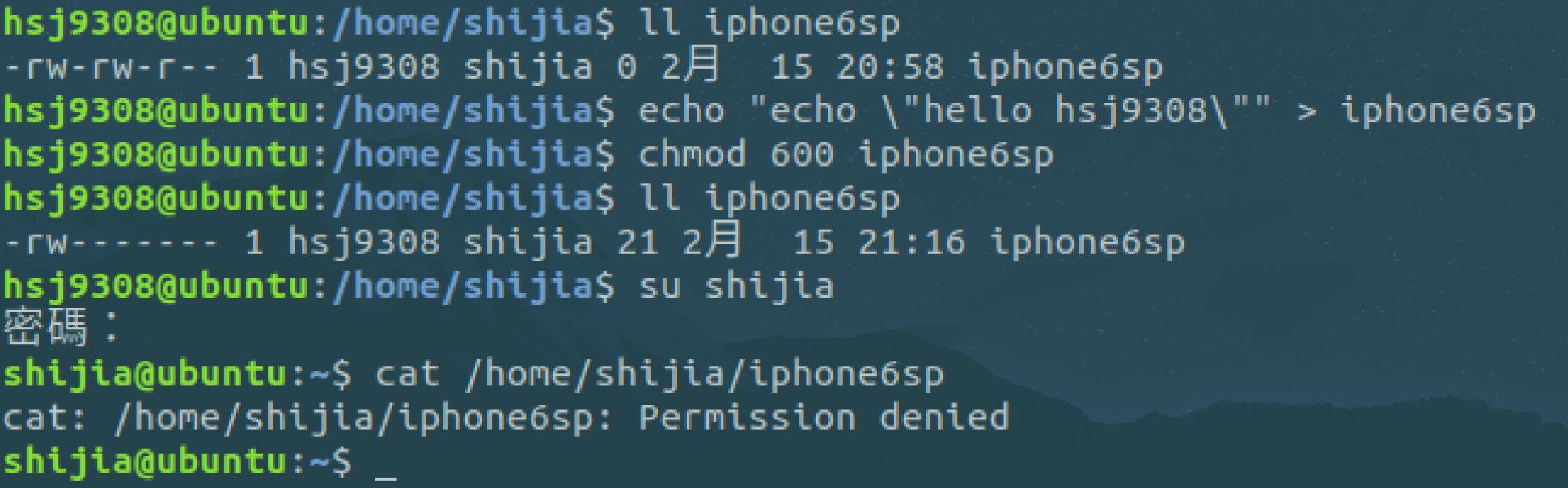Click the 密碼 password prompt line
This screenshot has width=1568, height=488.
point(61,328)
